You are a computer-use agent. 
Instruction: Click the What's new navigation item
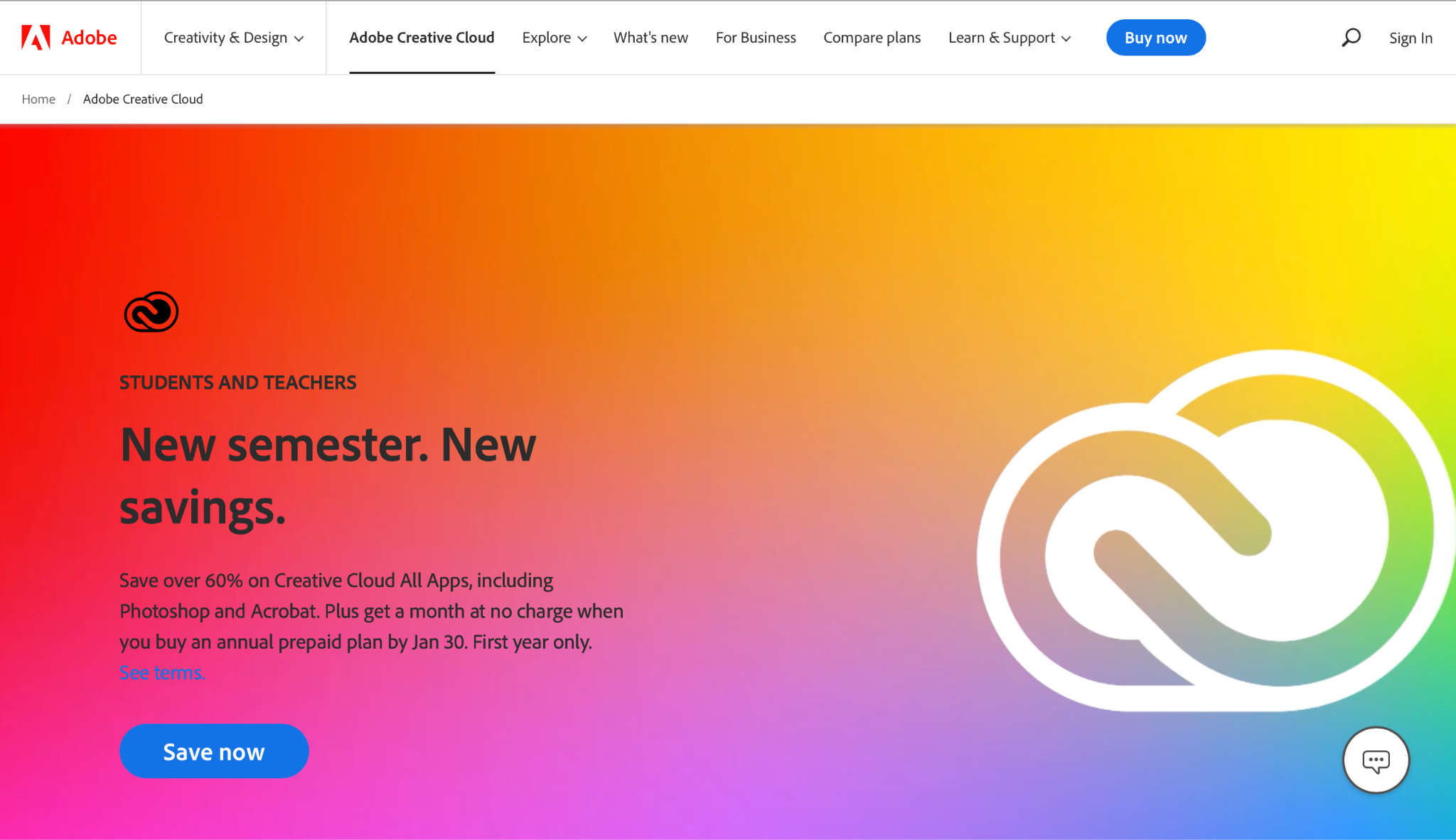651,37
